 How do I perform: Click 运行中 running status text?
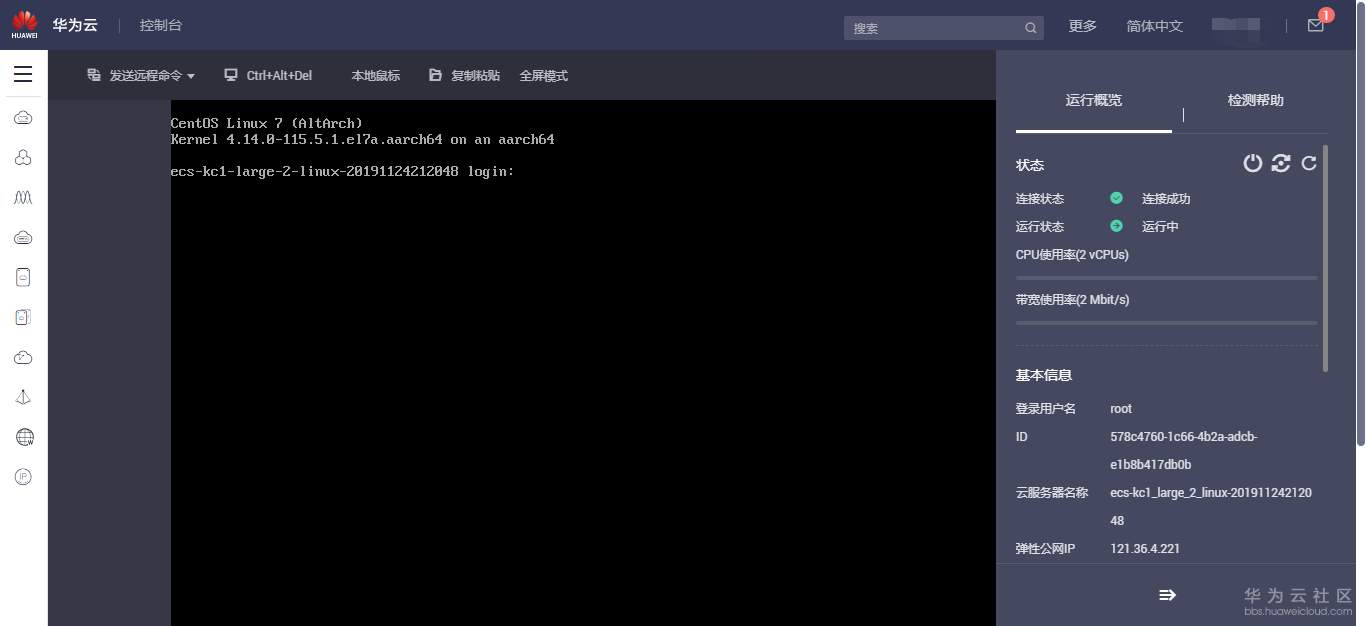click(x=1160, y=227)
